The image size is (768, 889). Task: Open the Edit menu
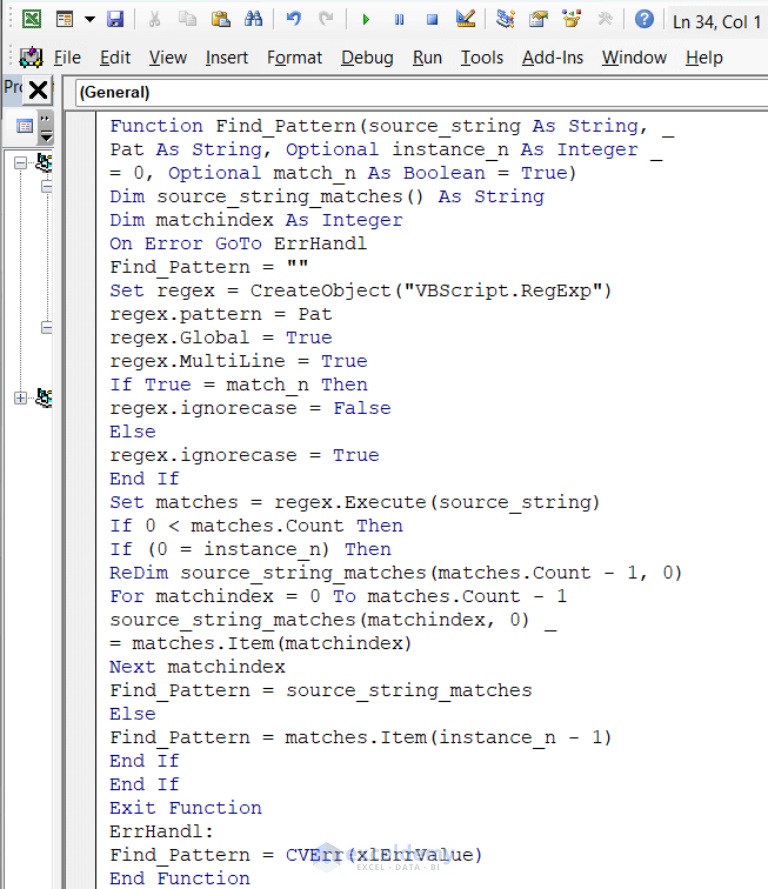115,57
